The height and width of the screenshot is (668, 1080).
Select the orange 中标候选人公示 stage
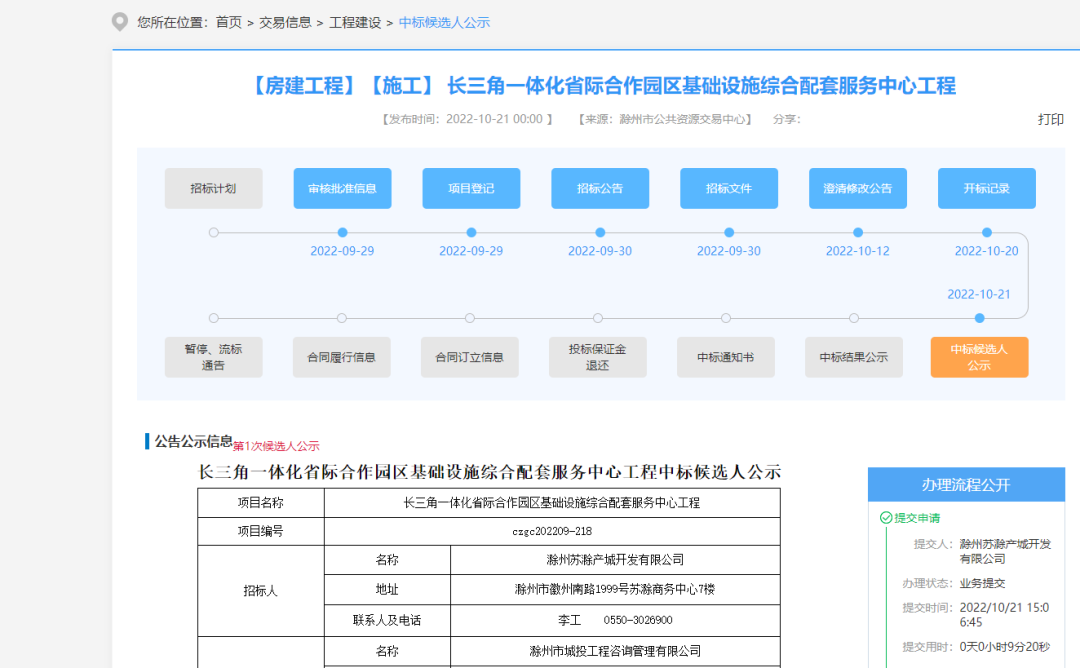(x=979, y=357)
